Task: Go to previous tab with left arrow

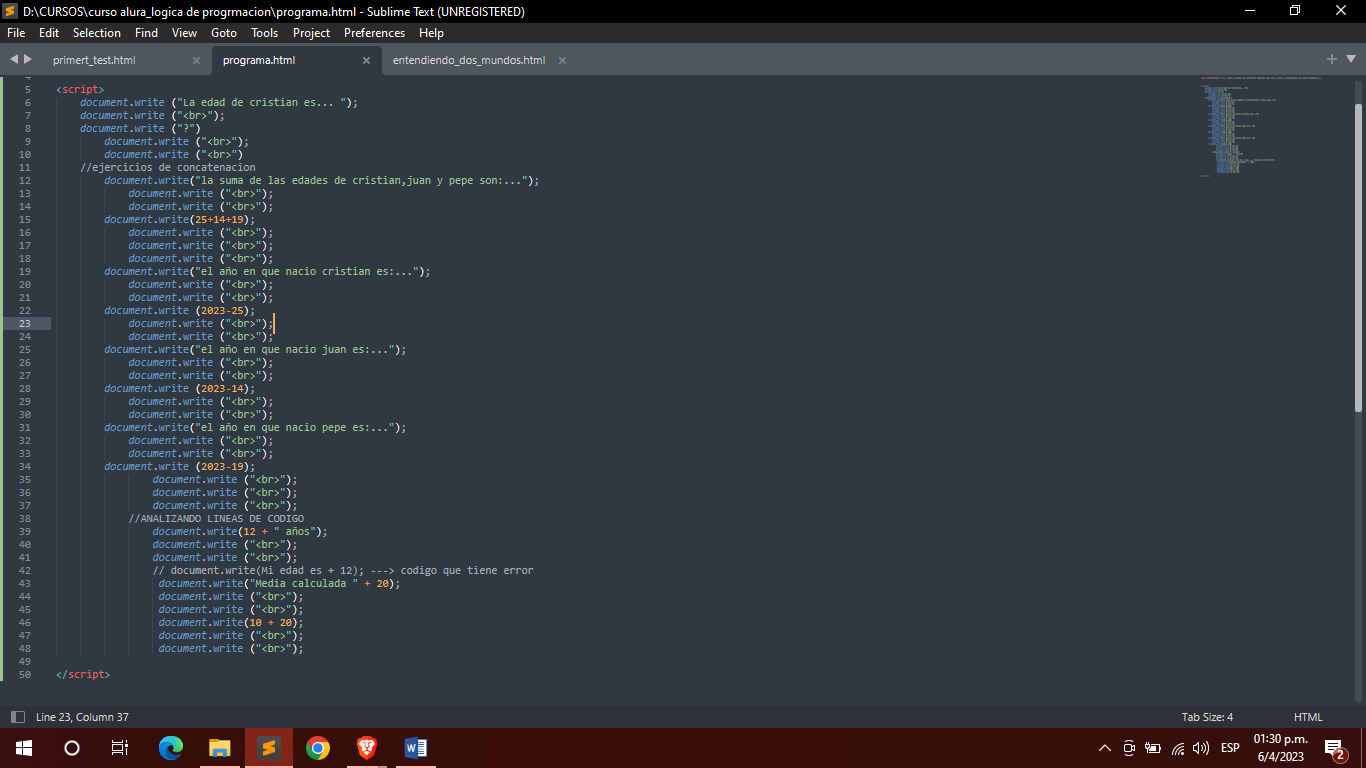Action: tap(14, 59)
